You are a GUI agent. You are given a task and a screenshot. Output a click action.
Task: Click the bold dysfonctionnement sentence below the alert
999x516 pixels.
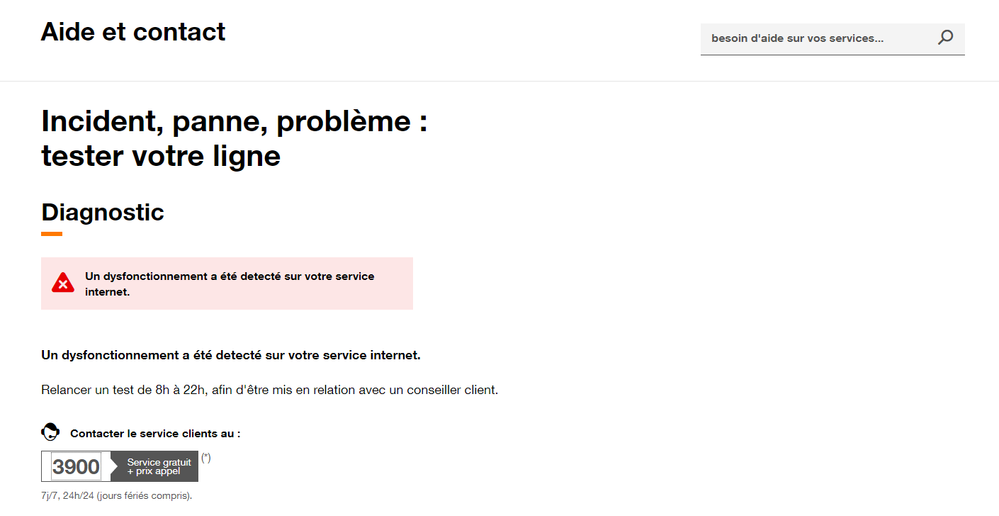click(231, 355)
